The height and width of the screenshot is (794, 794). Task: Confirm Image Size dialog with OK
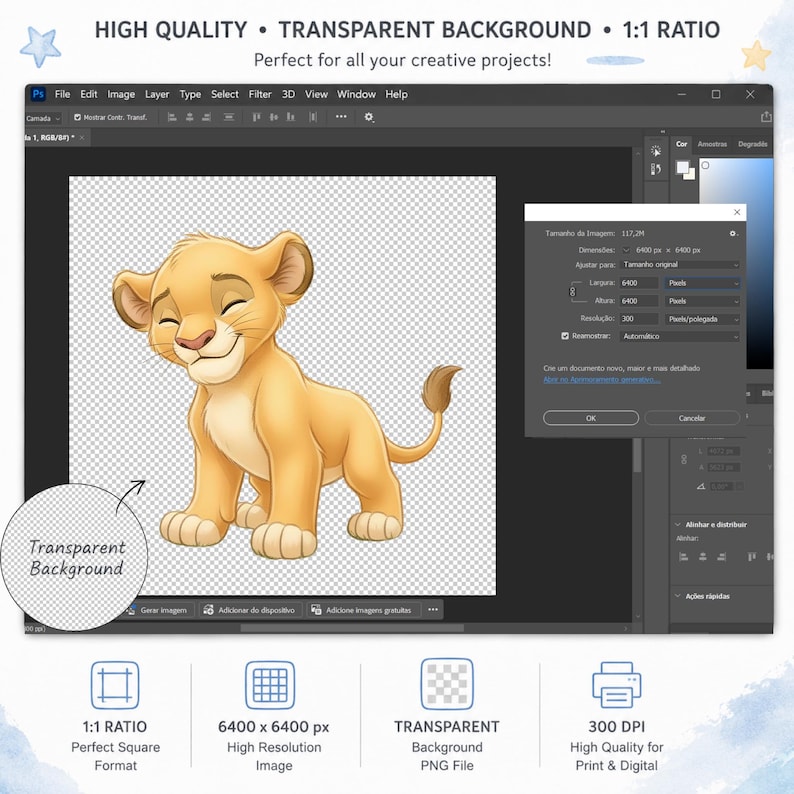pyautogui.click(x=591, y=418)
